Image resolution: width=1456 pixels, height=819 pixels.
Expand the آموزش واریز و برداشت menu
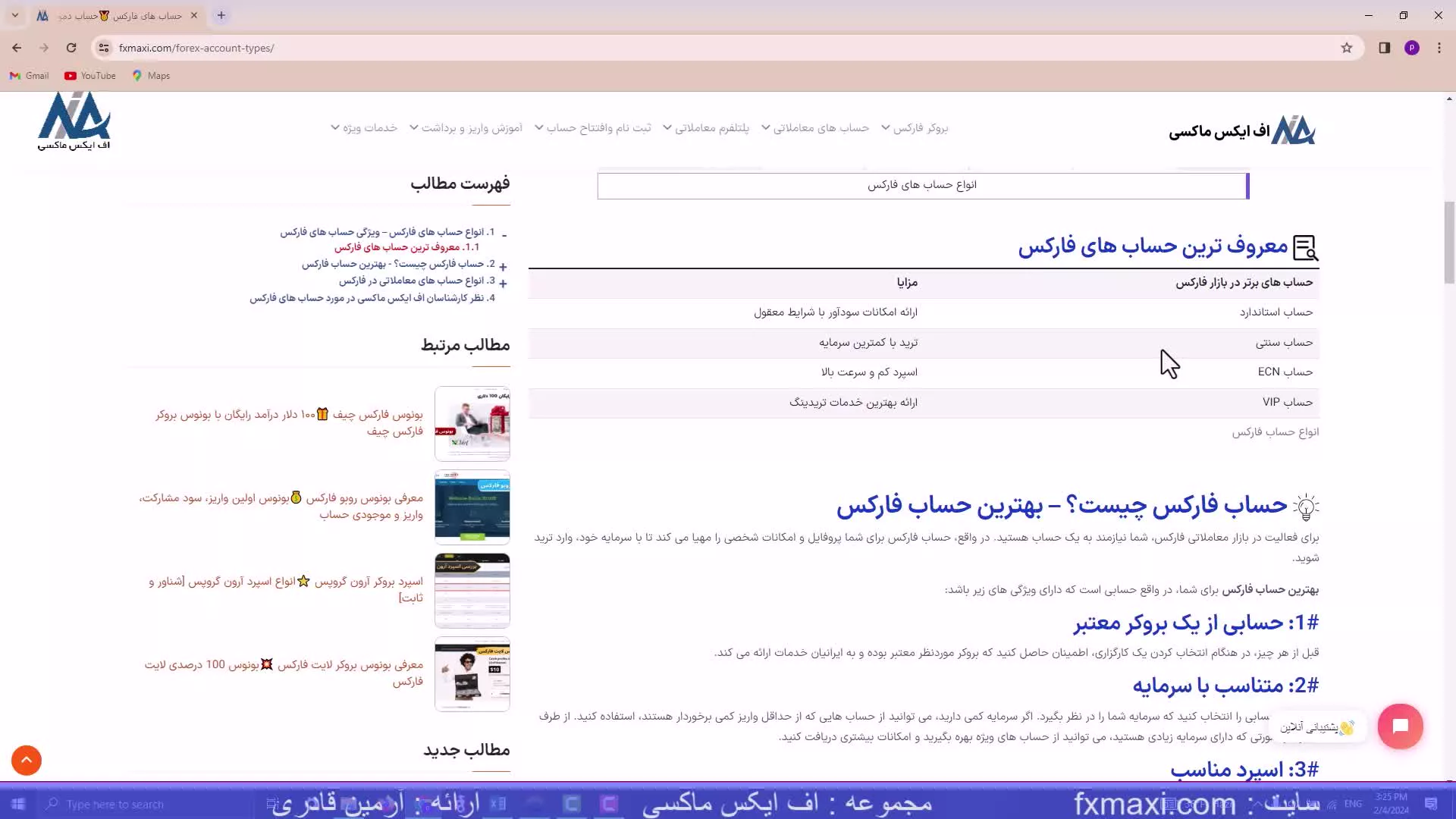point(466,127)
